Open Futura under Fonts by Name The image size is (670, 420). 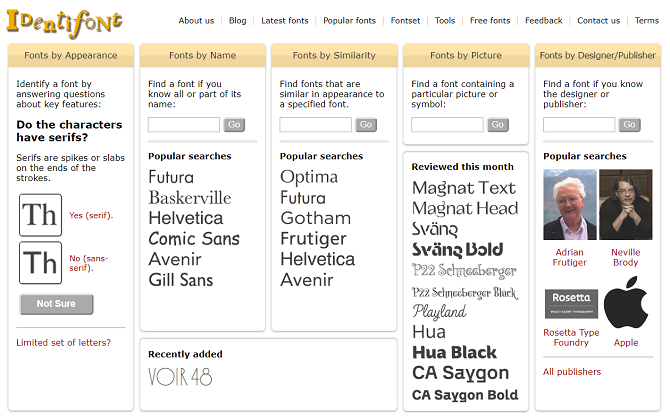point(171,177)
